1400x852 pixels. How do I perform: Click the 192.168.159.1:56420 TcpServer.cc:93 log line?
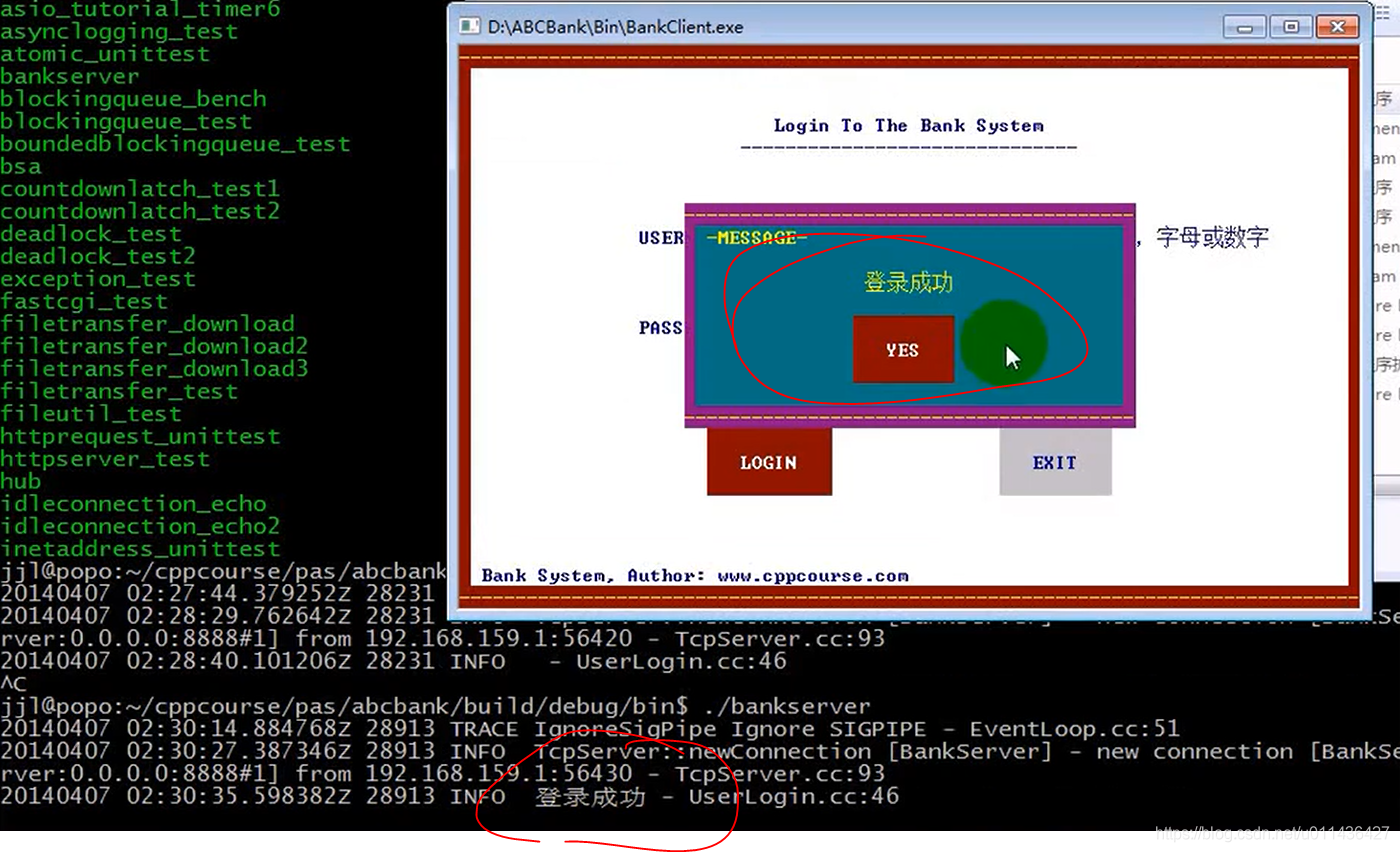point(443,638)
